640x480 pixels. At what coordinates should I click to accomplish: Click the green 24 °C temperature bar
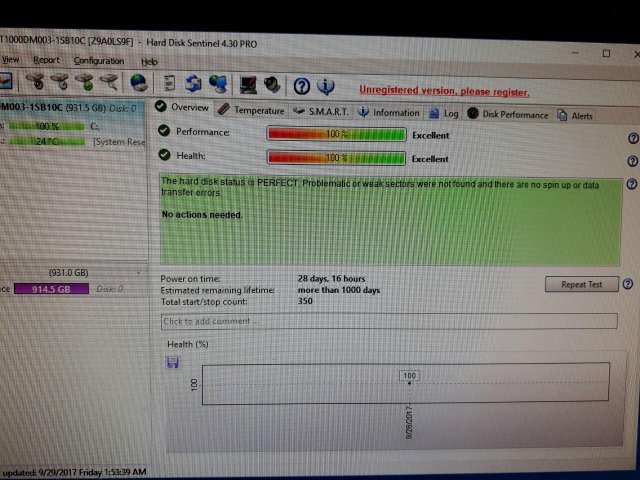(x=47, y=142)
